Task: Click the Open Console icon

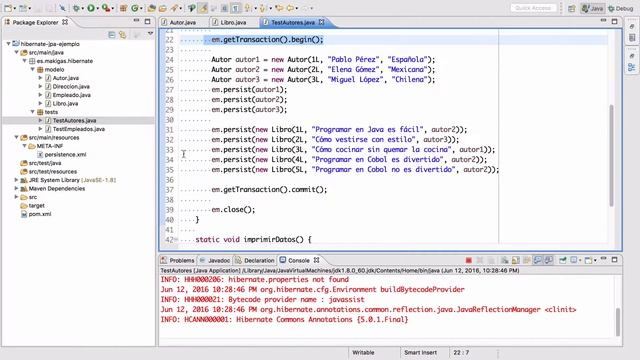Action: click(588, 260)
